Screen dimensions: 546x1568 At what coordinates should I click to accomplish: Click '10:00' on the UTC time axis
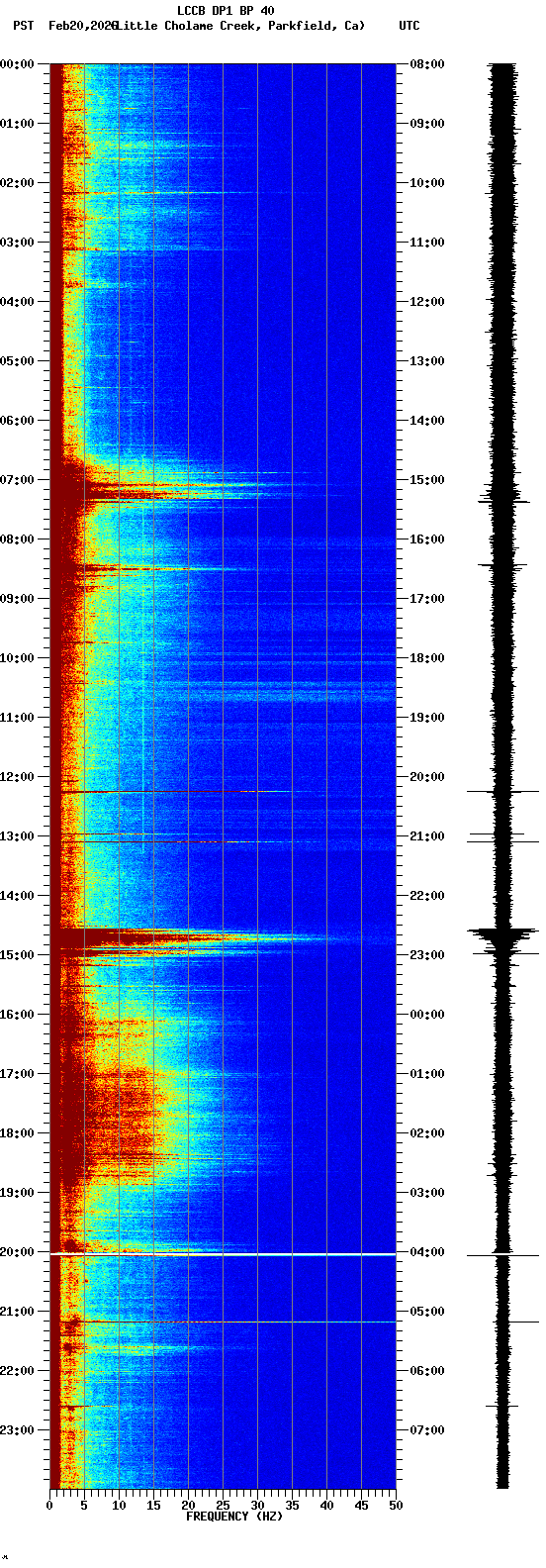[x=427, y=183]
